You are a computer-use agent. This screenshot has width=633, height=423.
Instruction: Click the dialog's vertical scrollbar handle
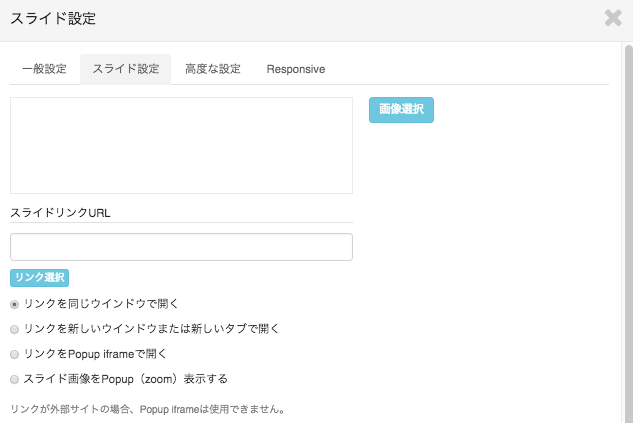629,234
